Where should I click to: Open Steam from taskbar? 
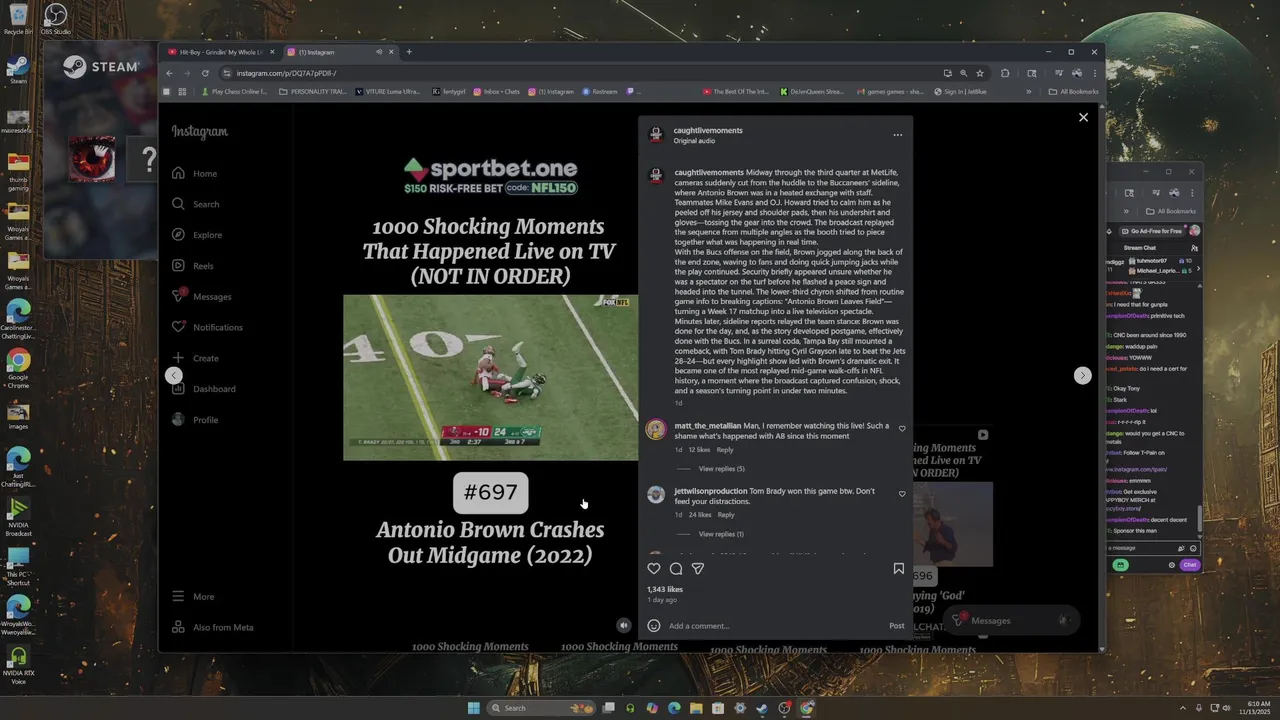coord(762,708)
